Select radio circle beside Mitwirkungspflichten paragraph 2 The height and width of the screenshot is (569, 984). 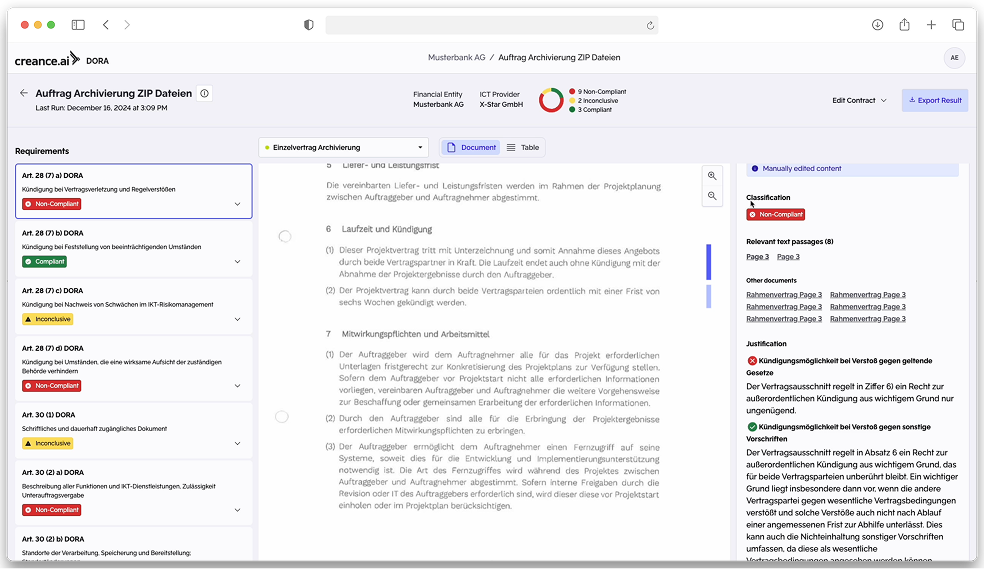coord(282,417)
